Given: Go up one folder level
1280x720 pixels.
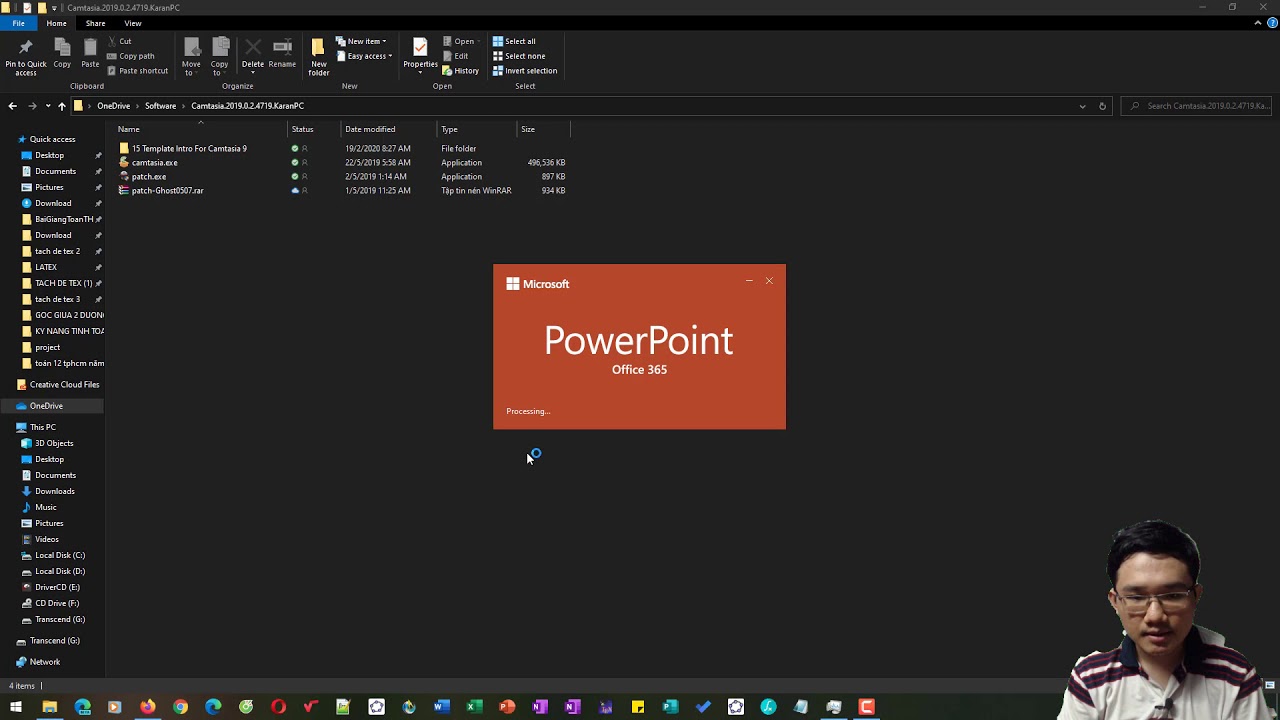Looking at the screenshot, I should (61, 106).
